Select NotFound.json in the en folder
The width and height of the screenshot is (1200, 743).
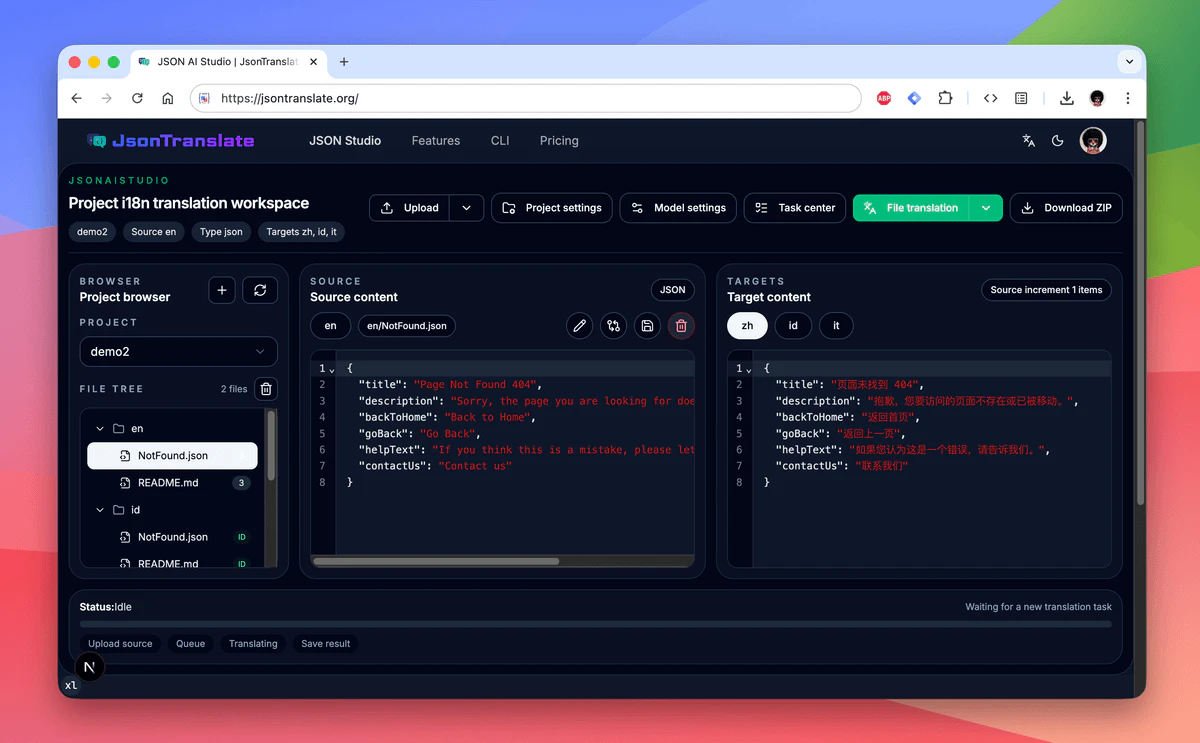click(172, 455)
